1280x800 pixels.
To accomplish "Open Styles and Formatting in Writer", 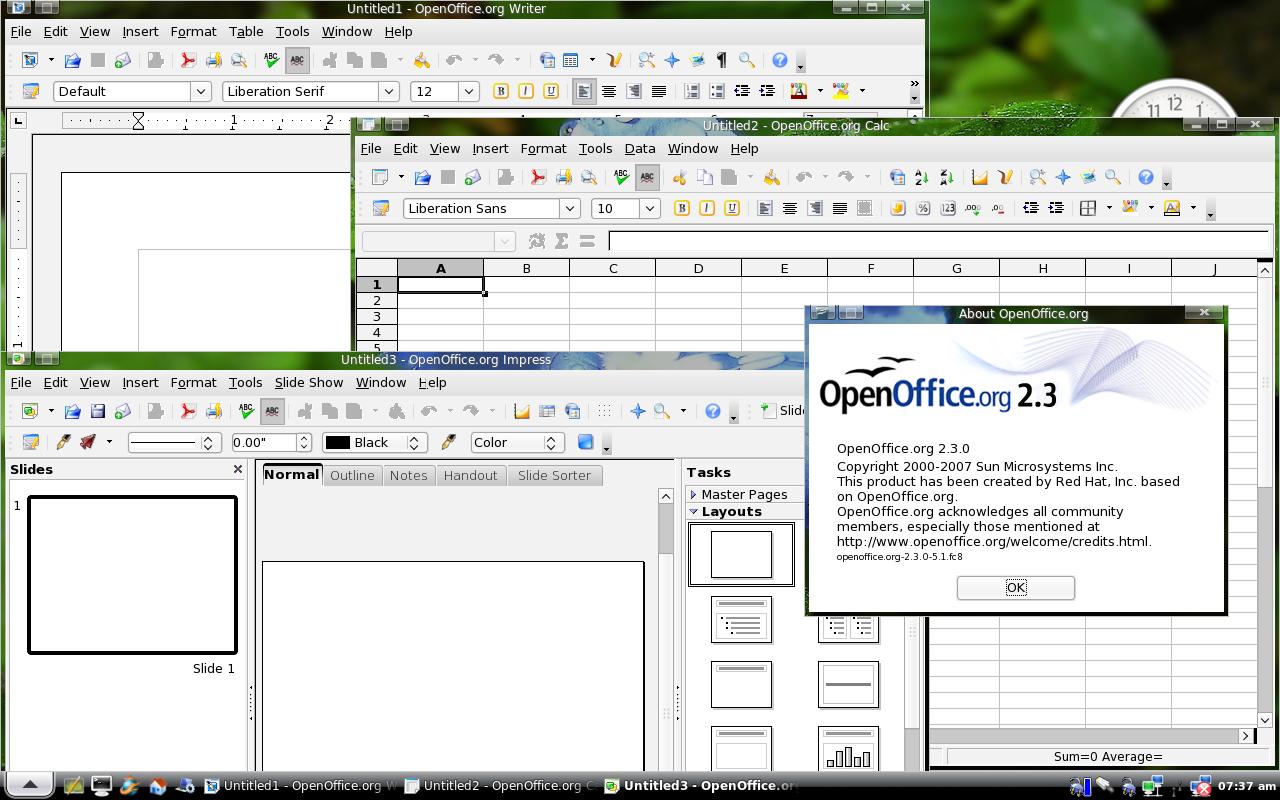I will [x=30, y=91].
